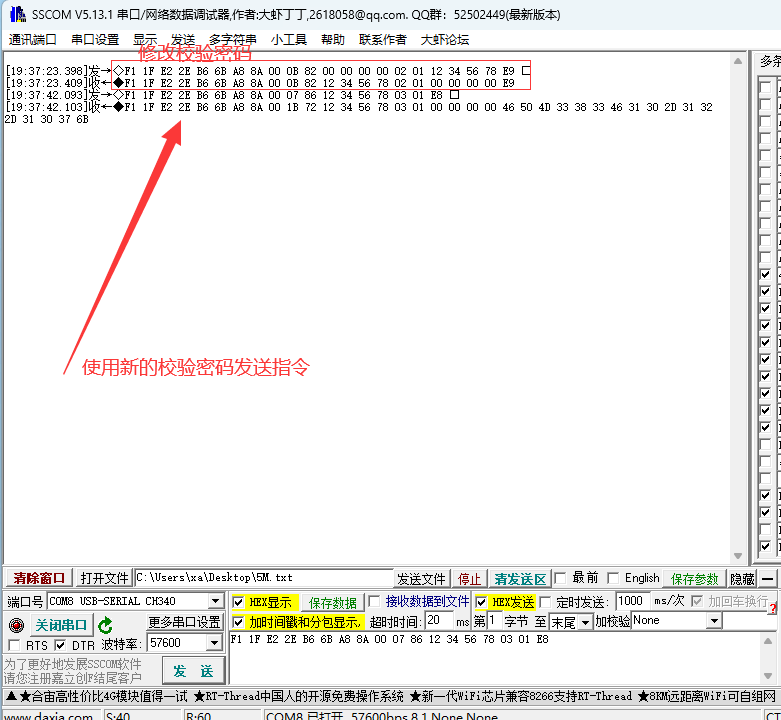
Task: Click the large 发送 send button
Action: pyautogui.click(x=193, y=671)
